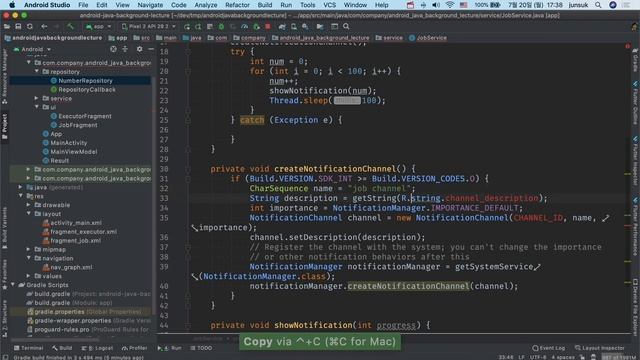Collapse the navigation folder
Screen dimensions: 640x360
29,258
